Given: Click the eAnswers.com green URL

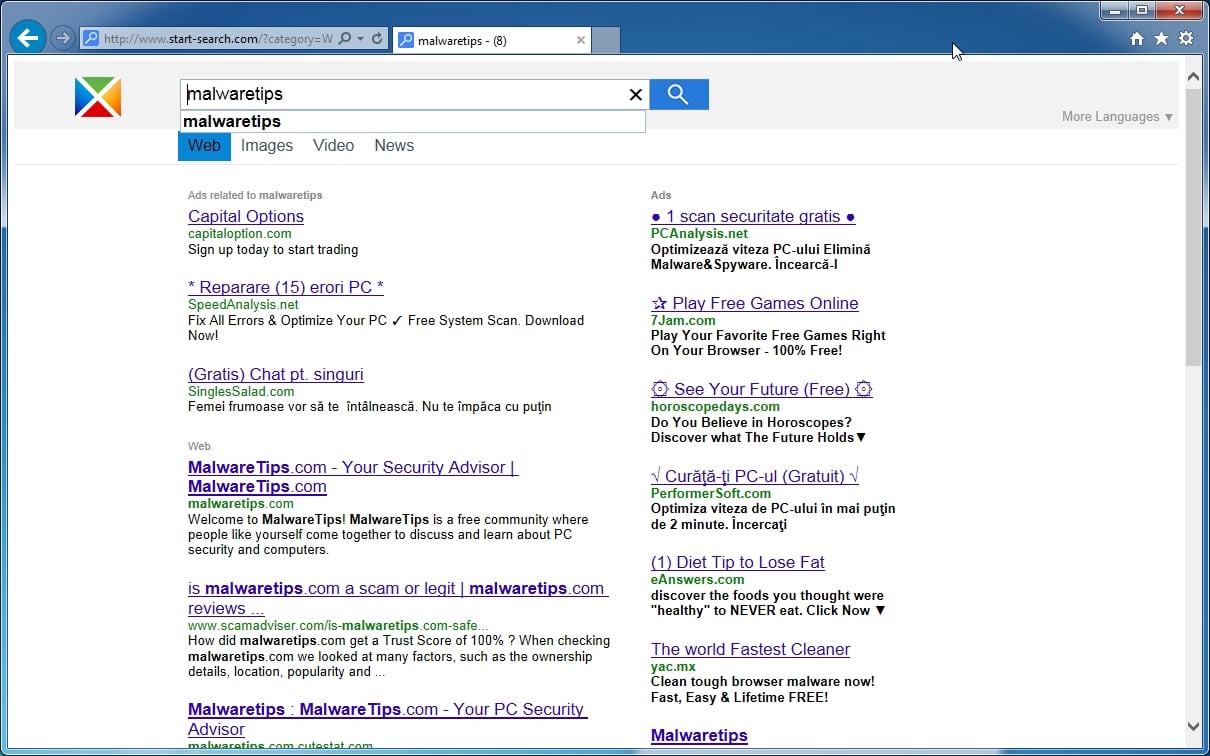Looking at the screenshot, I should pyautogui.click(x=698, y=579).
